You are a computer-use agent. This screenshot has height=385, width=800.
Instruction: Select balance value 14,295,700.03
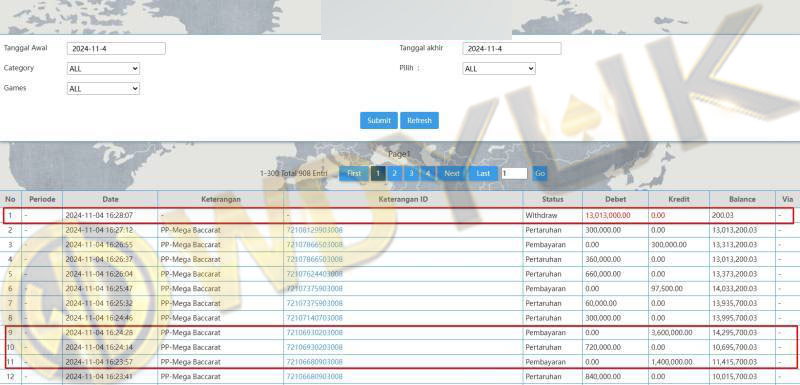pos(735,332)
